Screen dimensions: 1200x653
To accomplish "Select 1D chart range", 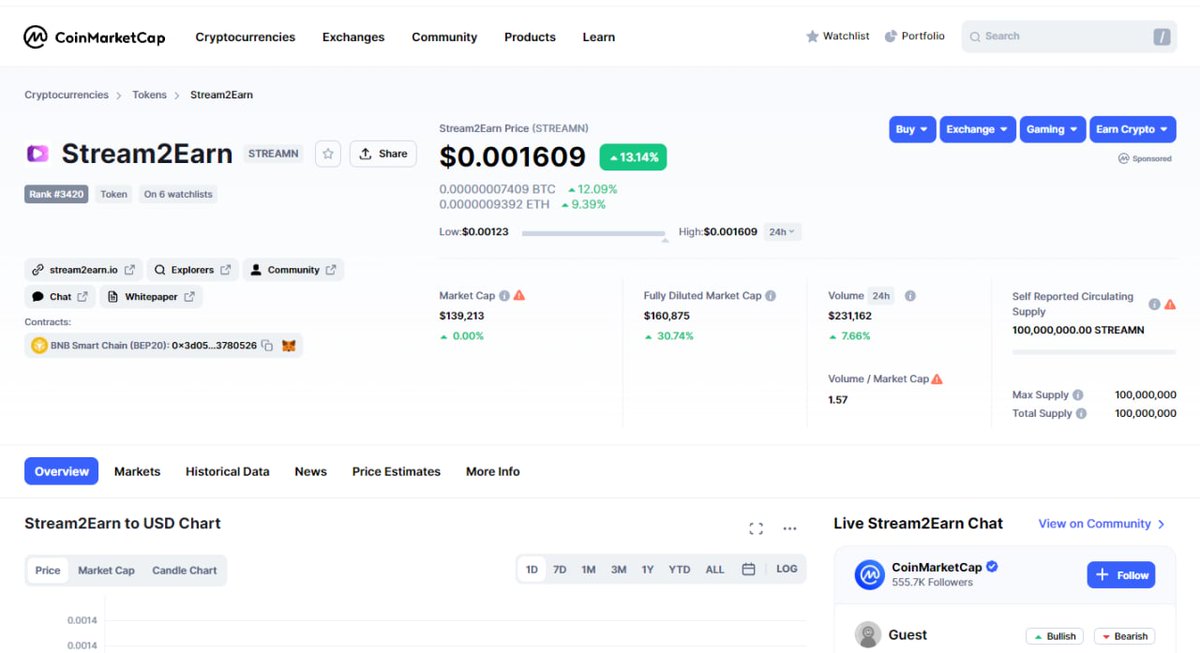I will 532,569.
